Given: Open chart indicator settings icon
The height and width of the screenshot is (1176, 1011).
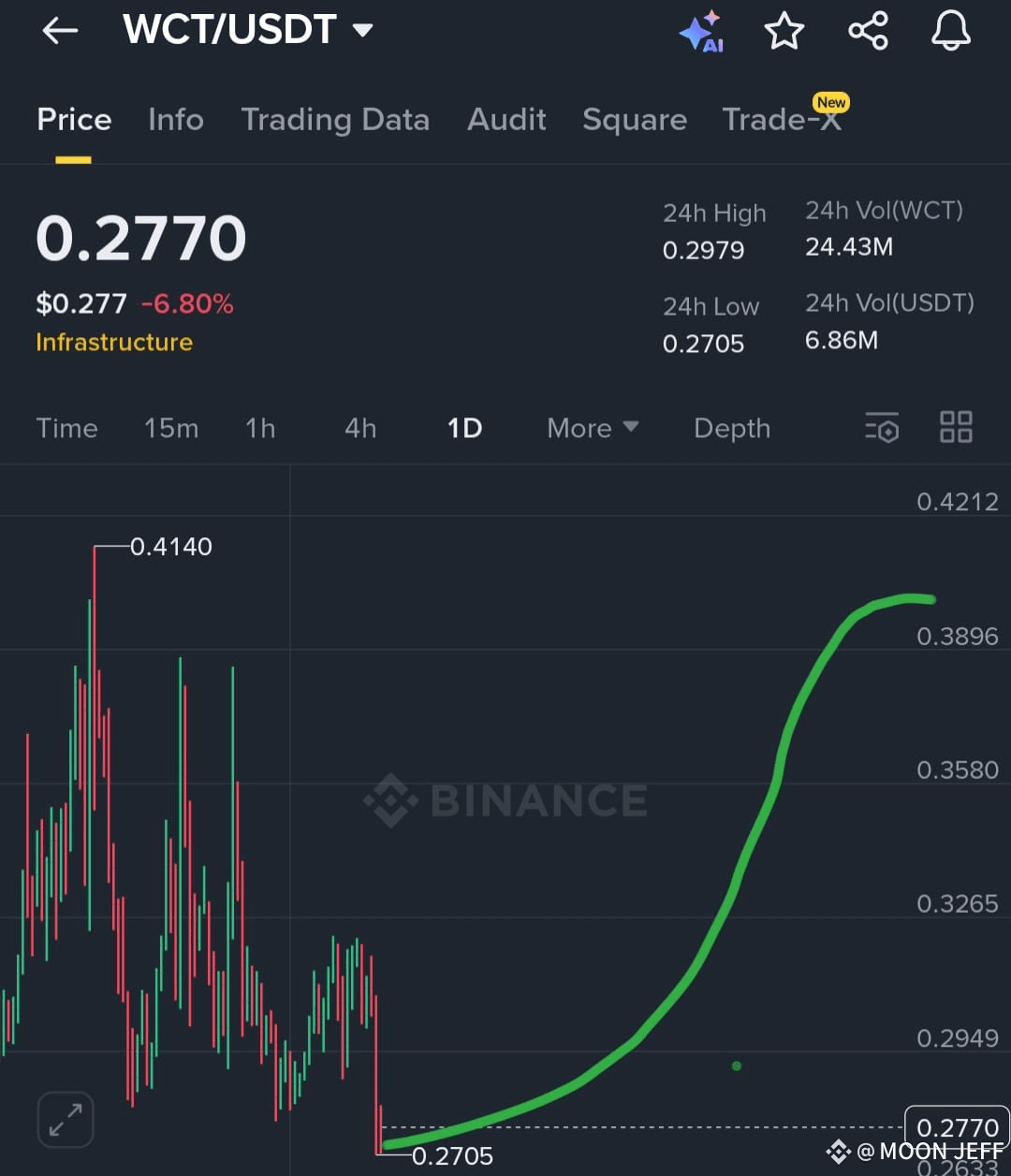Looking at the screenshot, I should click(882, 428).
